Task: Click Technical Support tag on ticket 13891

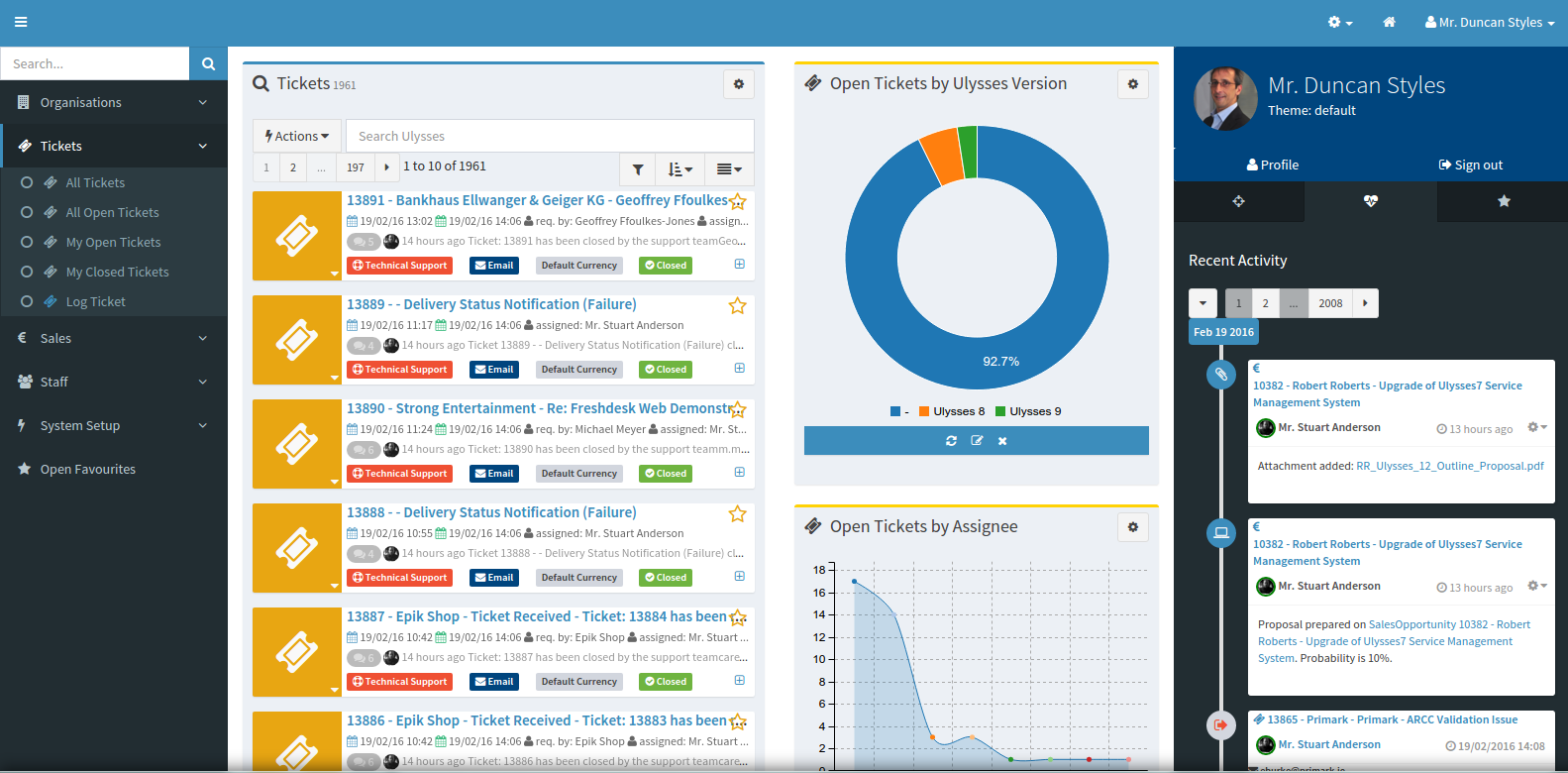Action: (400, 266)
